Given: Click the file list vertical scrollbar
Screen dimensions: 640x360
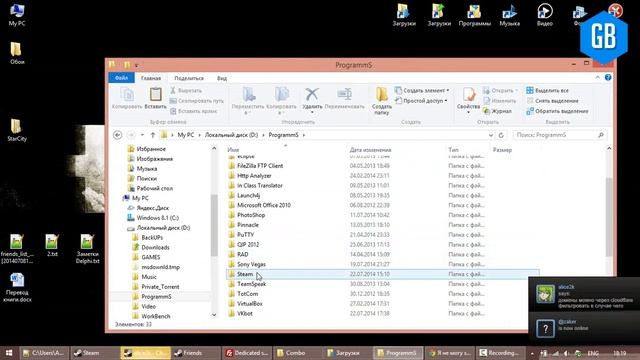Looking at the screenshot, I should pyautogui.click(x=609, y=216).
